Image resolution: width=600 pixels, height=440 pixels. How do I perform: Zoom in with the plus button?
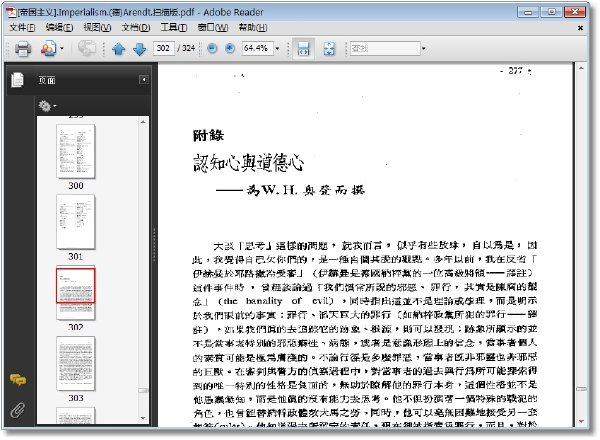[230, 48]
